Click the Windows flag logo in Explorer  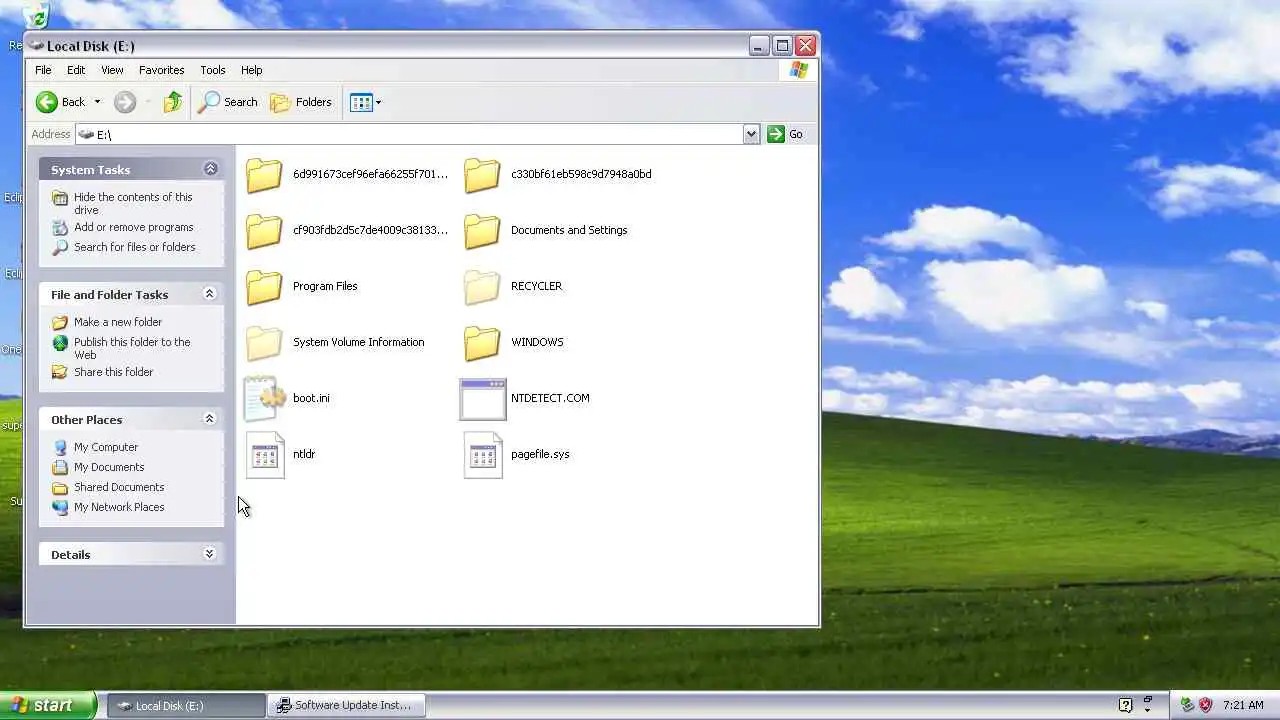coord(798,70)
